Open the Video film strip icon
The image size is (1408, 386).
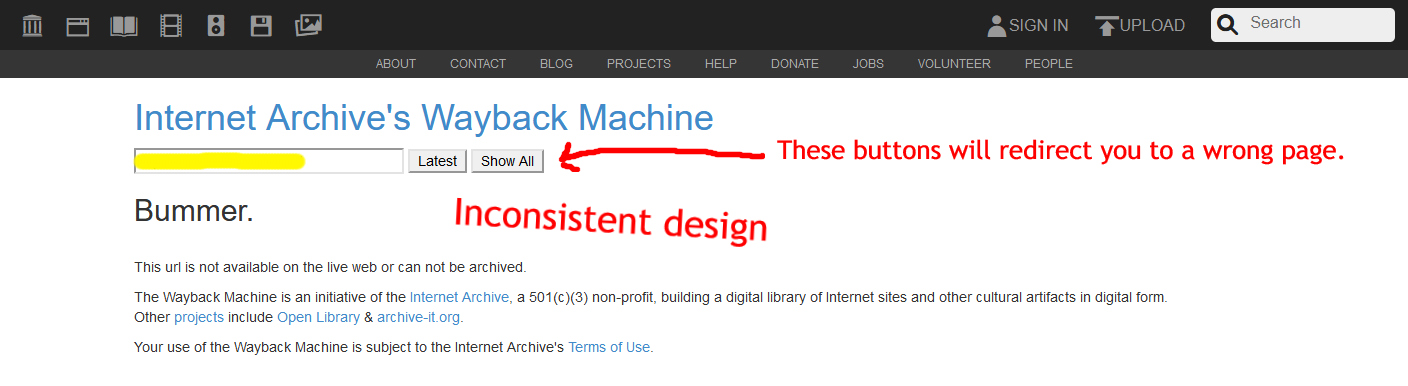pos(171,25)
